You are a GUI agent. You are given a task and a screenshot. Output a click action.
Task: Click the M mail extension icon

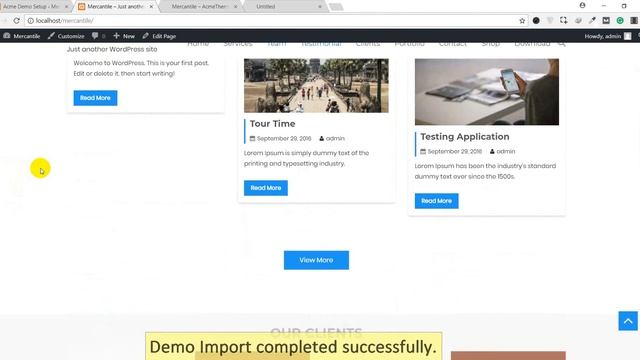[x=606, y=20]
